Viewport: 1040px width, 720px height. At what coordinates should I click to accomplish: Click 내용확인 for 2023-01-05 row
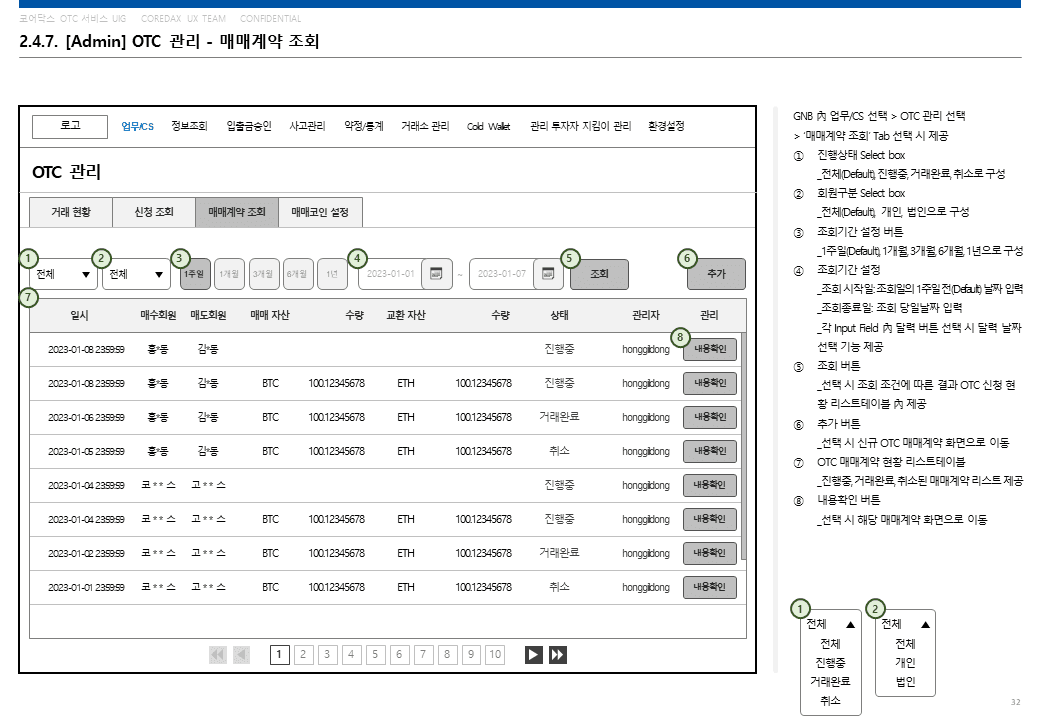click(x=710, y=451)
